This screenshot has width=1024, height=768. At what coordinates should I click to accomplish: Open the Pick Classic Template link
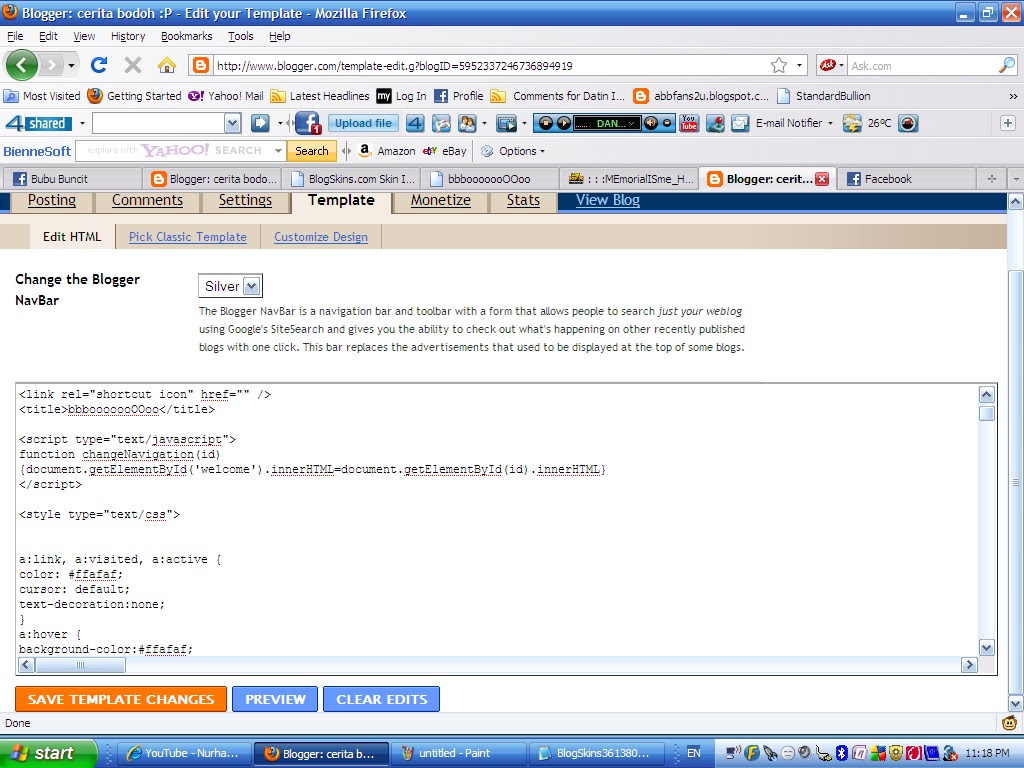(187, 237)
